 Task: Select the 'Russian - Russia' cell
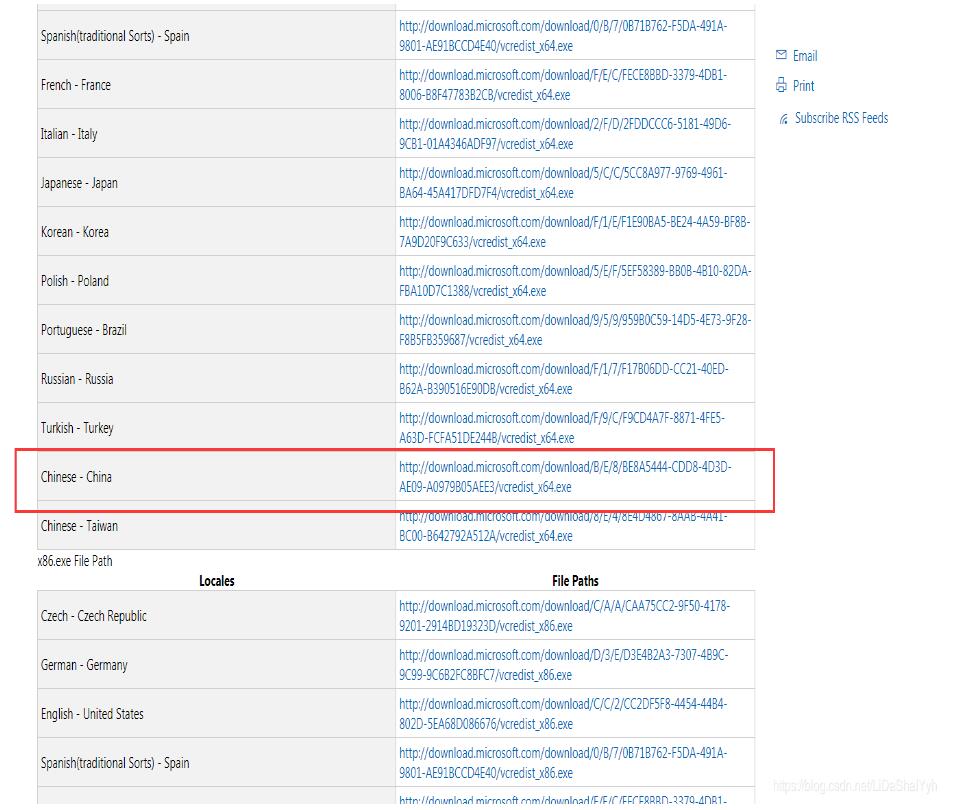[x=216, y=379]
